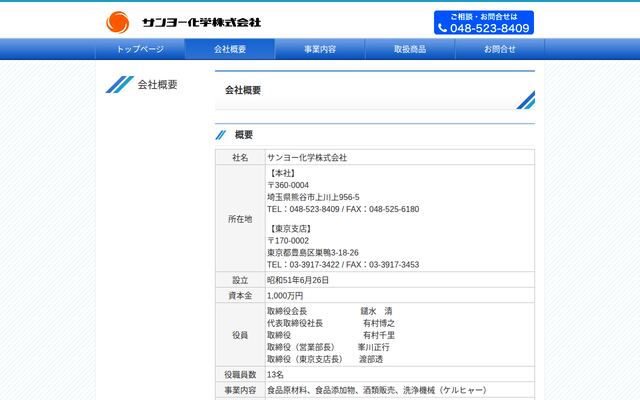
Task: Click the 昭和51年6月26日 date value
Action: [298, 280]
